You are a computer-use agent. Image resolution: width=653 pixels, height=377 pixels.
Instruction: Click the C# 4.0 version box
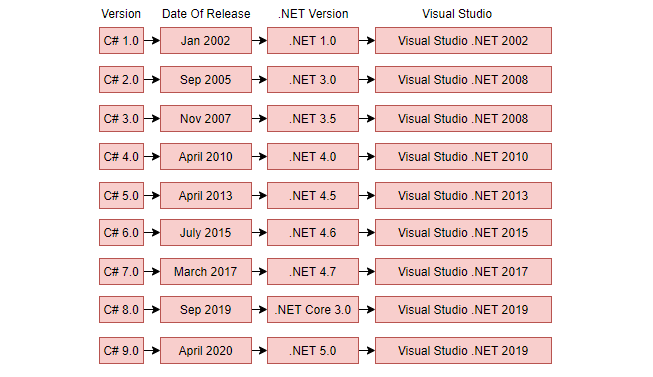[x=121, y=156]
